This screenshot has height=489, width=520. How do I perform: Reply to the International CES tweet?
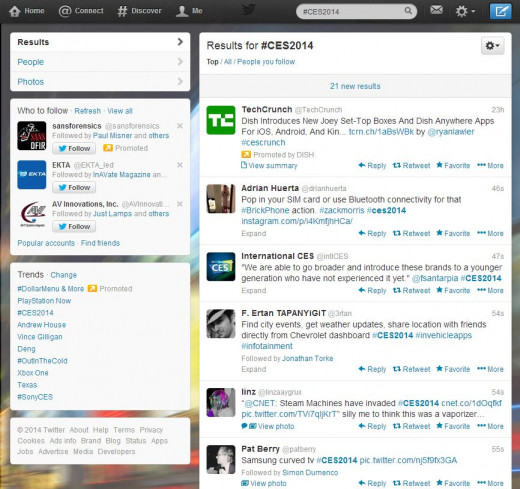coord(372,290)
